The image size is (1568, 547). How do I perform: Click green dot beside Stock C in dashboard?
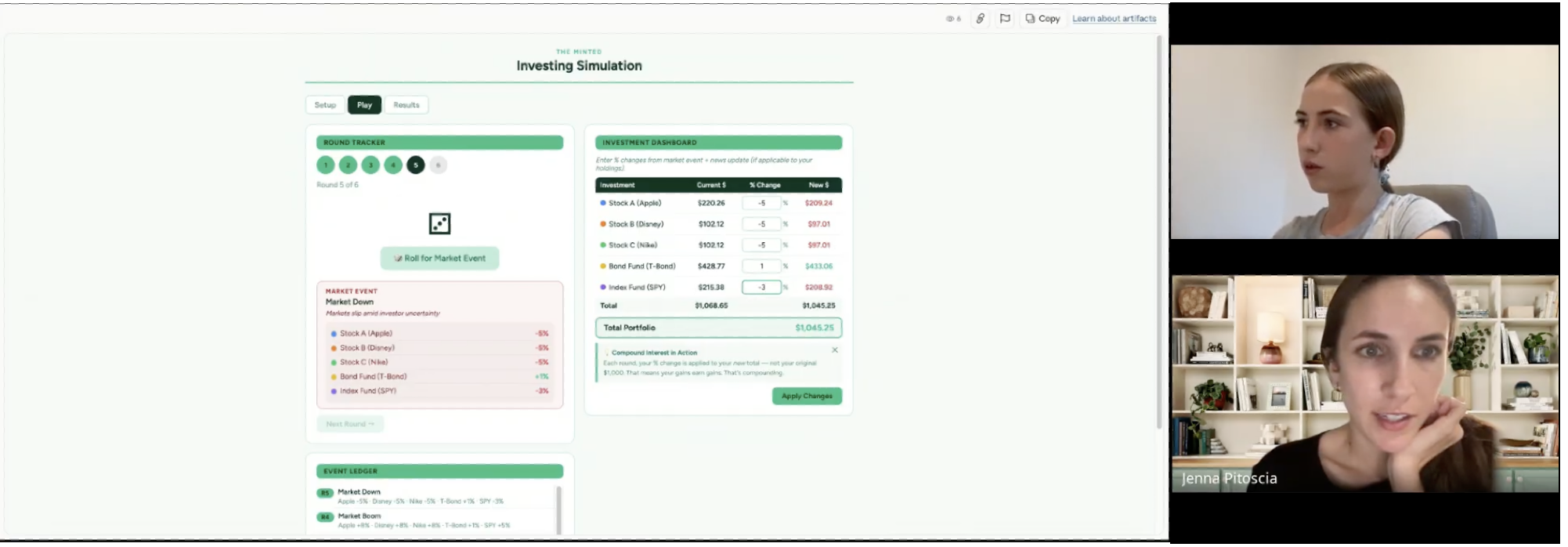(x=603, y=245)
